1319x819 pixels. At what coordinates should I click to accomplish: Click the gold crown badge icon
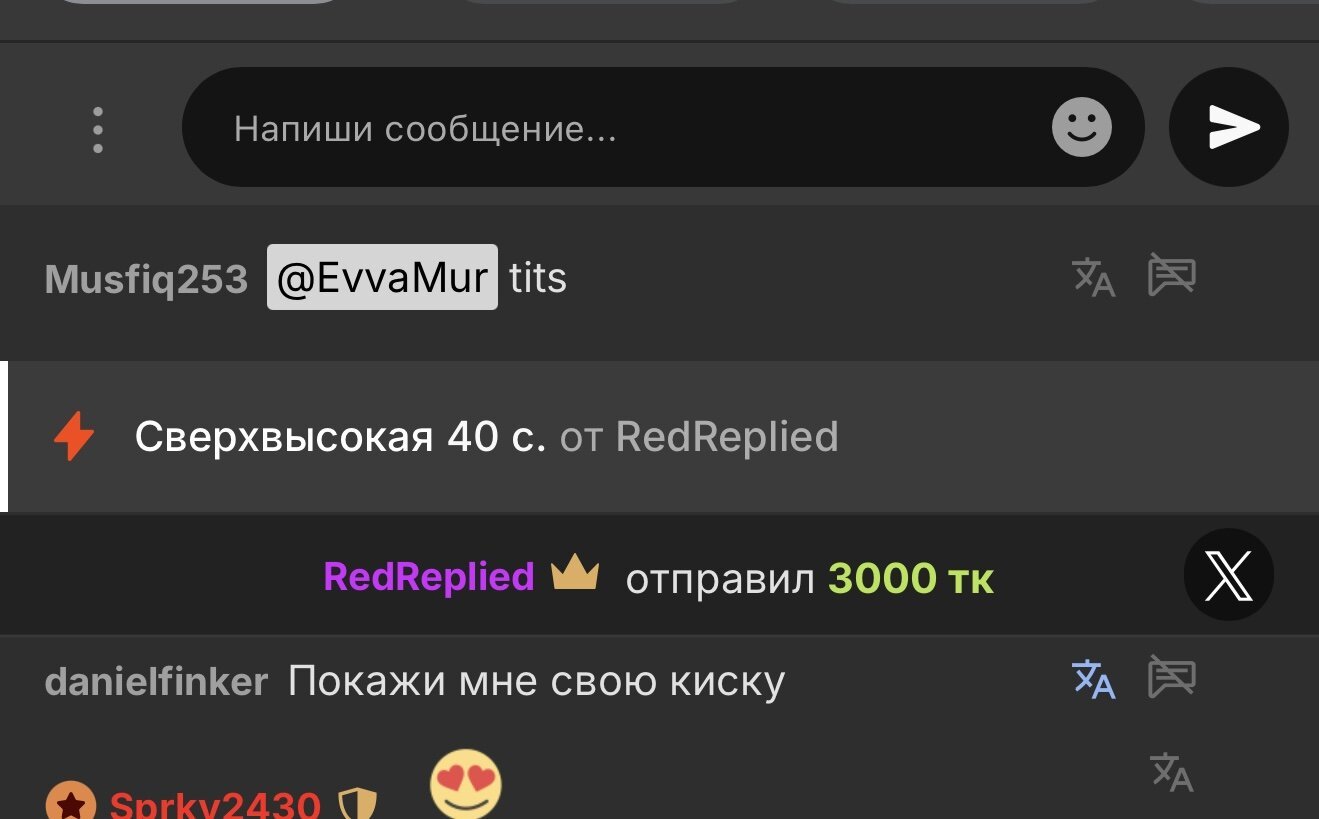coord(575,575)
